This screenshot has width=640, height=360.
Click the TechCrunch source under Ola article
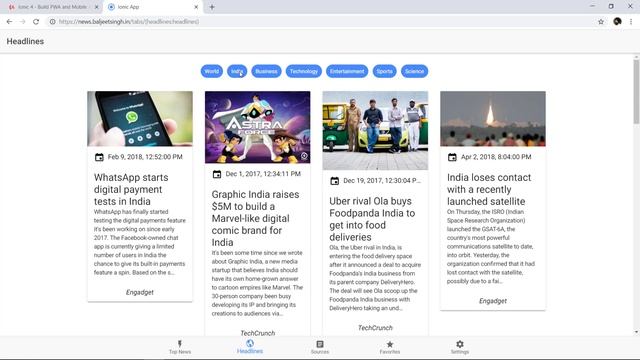click(375, 328)
